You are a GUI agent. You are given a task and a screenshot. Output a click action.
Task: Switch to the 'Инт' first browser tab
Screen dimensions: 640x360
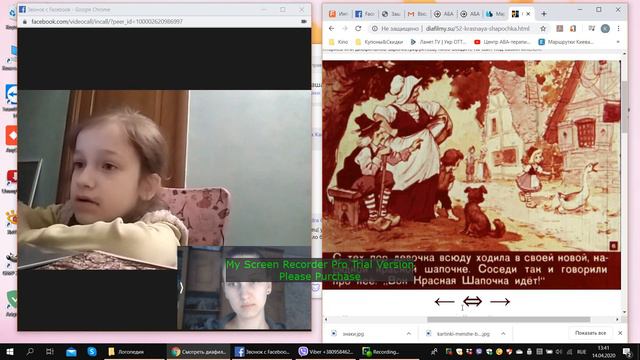(338, 14)
